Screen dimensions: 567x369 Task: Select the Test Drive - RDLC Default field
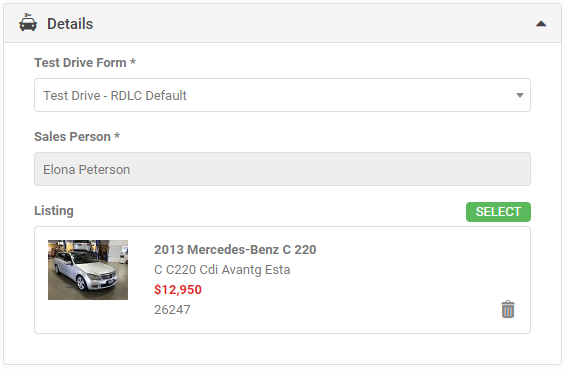pos(282,95)
